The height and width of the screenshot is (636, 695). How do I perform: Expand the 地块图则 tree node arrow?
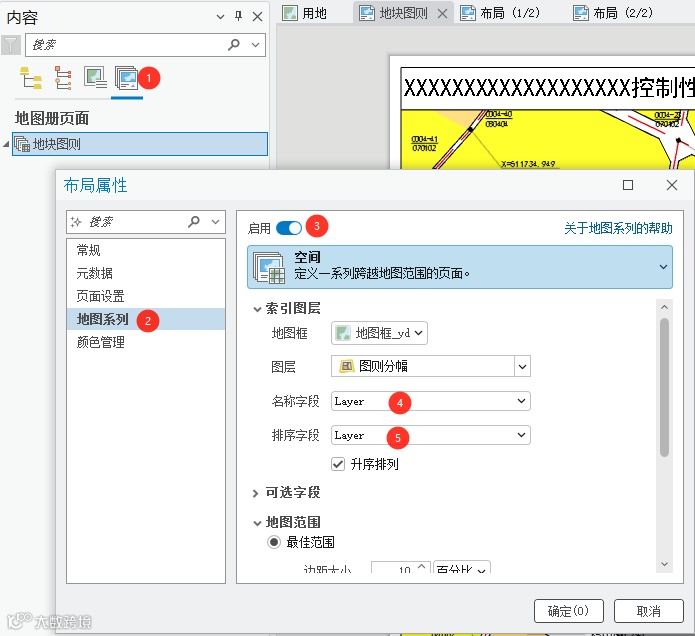pos(6,144)
